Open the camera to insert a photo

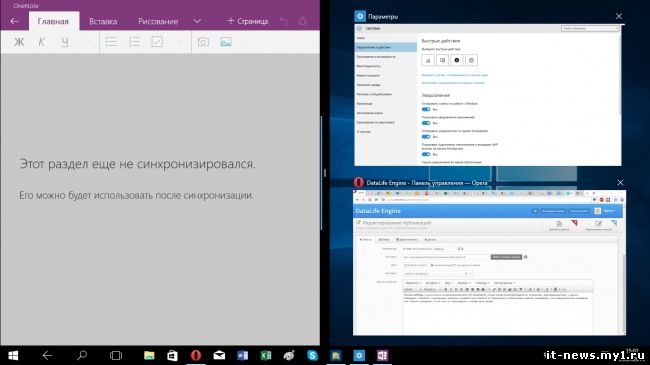(203, 42)
